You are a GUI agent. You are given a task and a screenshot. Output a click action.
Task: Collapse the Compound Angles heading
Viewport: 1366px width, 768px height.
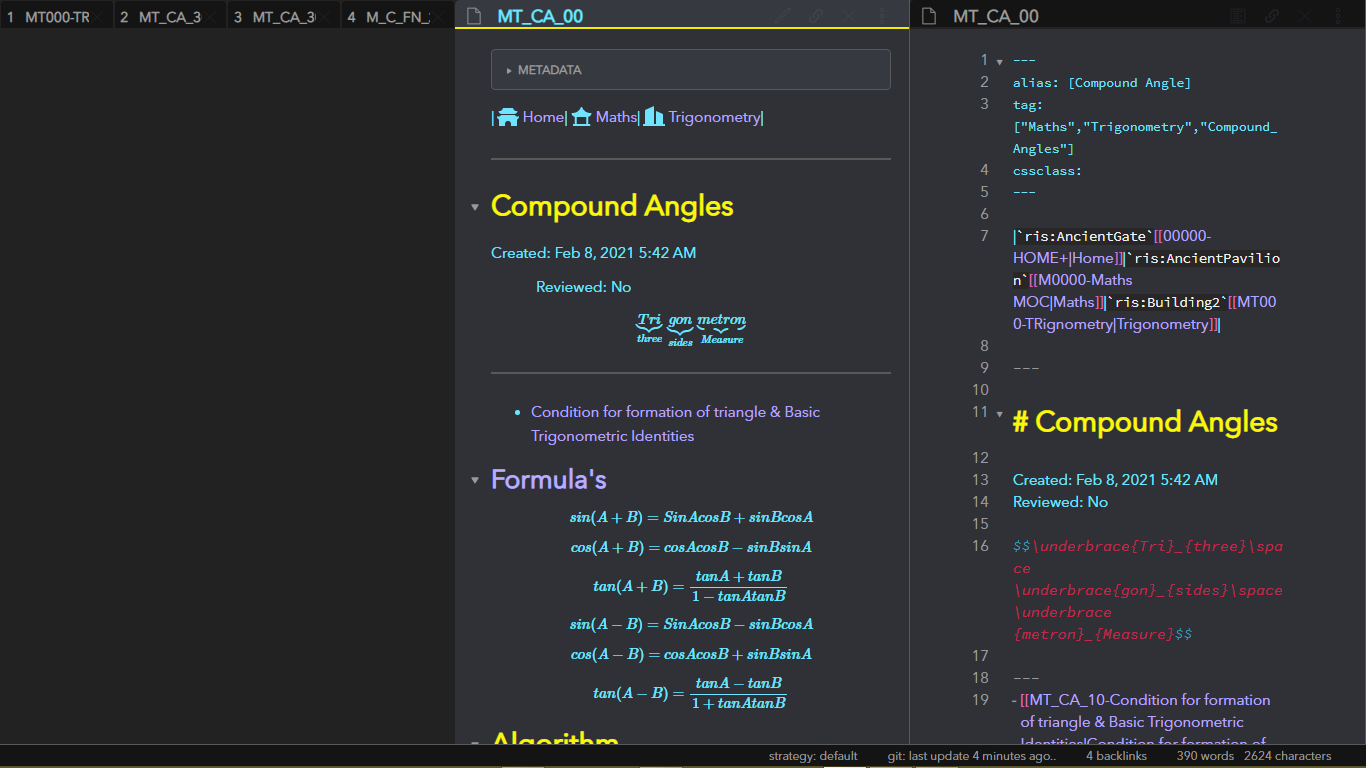(x=474, y=207)
